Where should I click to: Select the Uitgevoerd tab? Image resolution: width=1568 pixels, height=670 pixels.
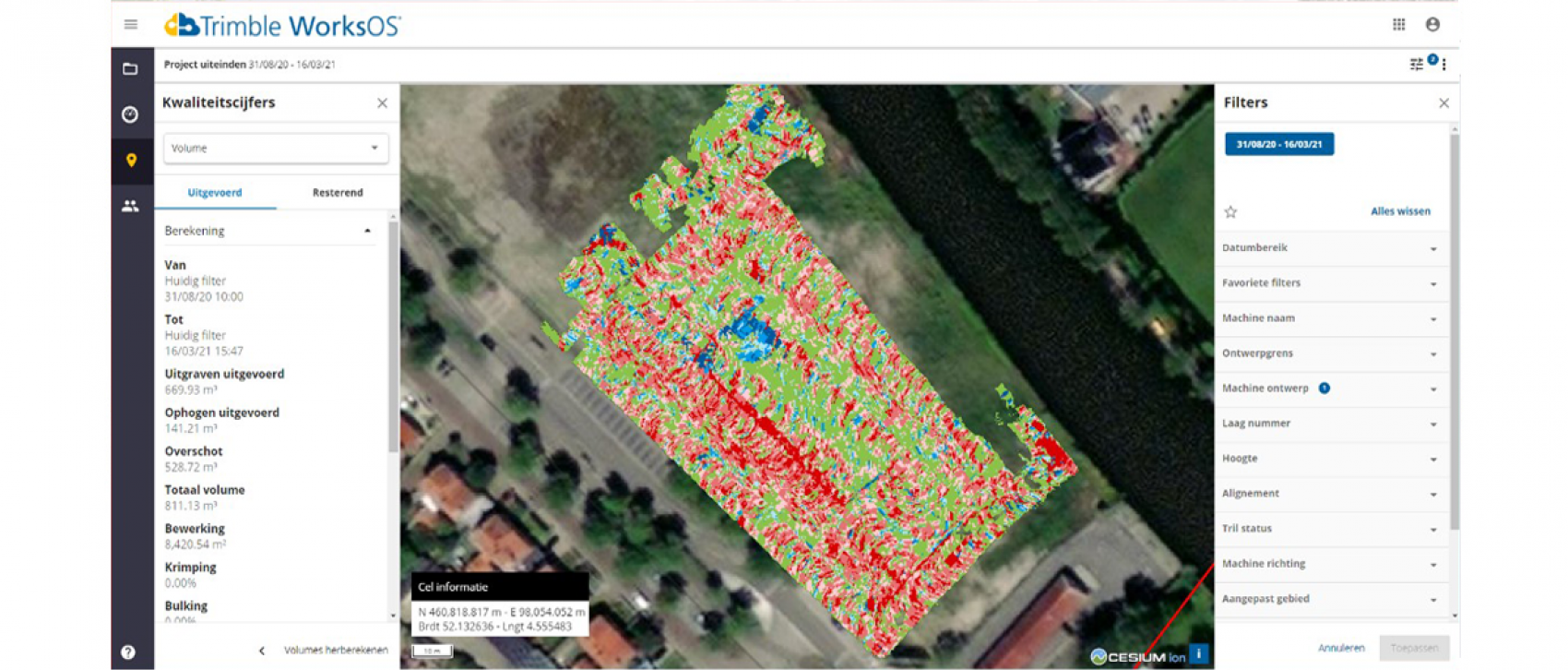pos(215,193)
